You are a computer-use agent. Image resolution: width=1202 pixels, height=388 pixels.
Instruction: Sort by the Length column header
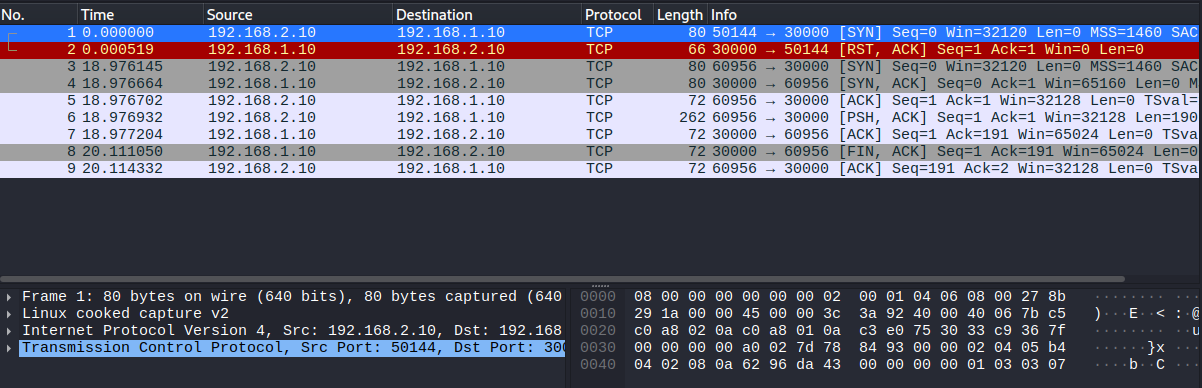pyautogui.click(x=679, y=15)
